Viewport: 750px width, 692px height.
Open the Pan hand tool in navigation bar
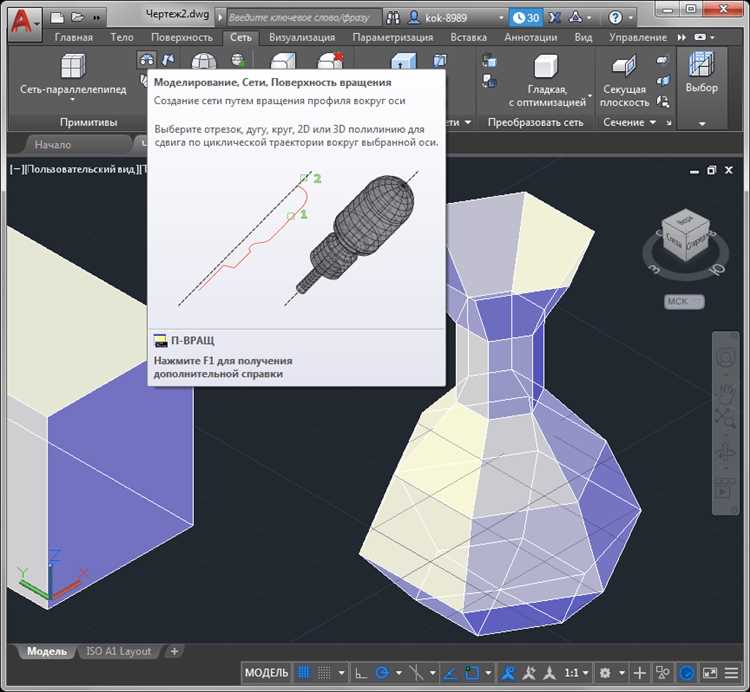click(x=726, y=391)
